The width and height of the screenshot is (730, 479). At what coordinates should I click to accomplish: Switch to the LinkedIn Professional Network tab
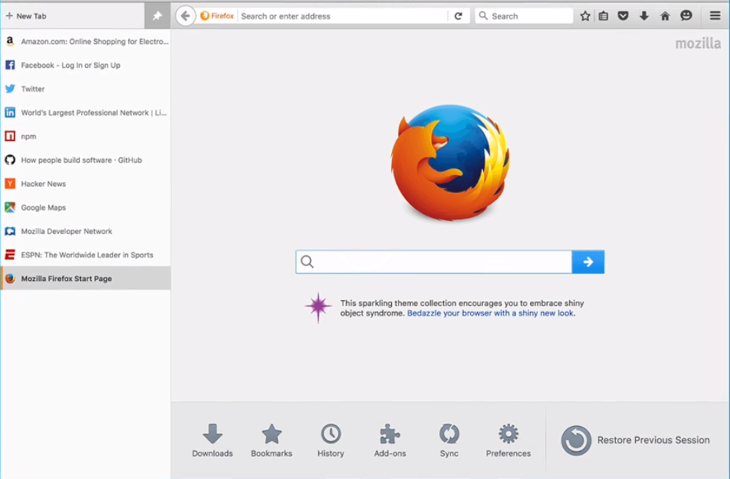[x=86, y=113]
